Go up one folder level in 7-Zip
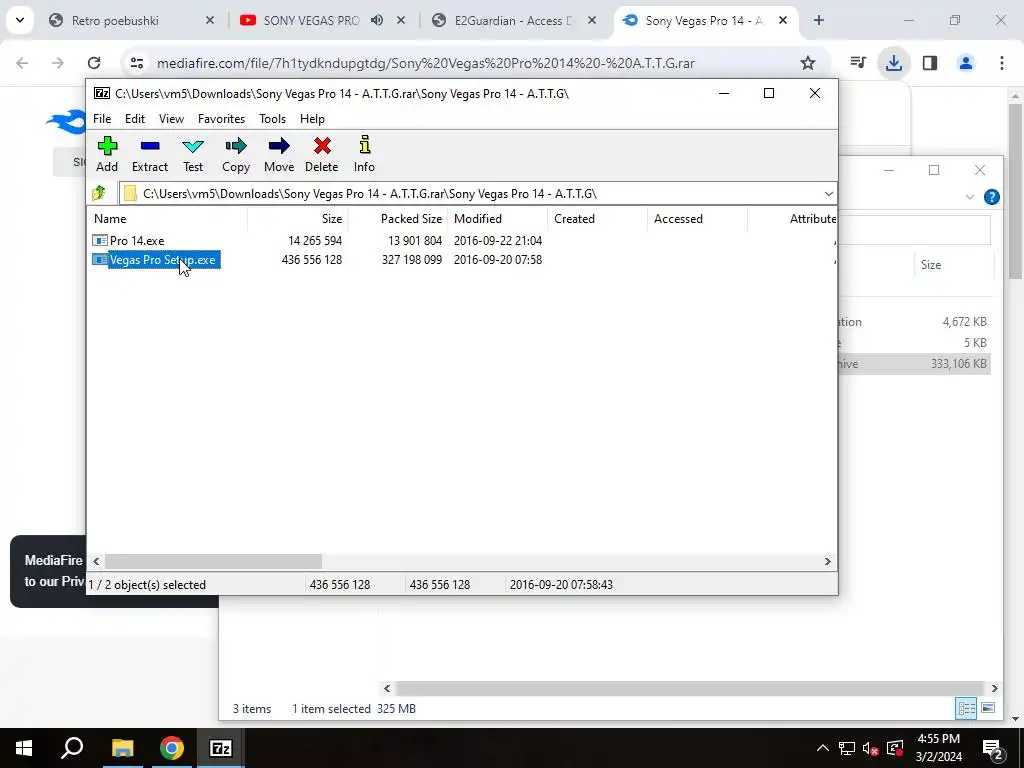 coord(99,193)
